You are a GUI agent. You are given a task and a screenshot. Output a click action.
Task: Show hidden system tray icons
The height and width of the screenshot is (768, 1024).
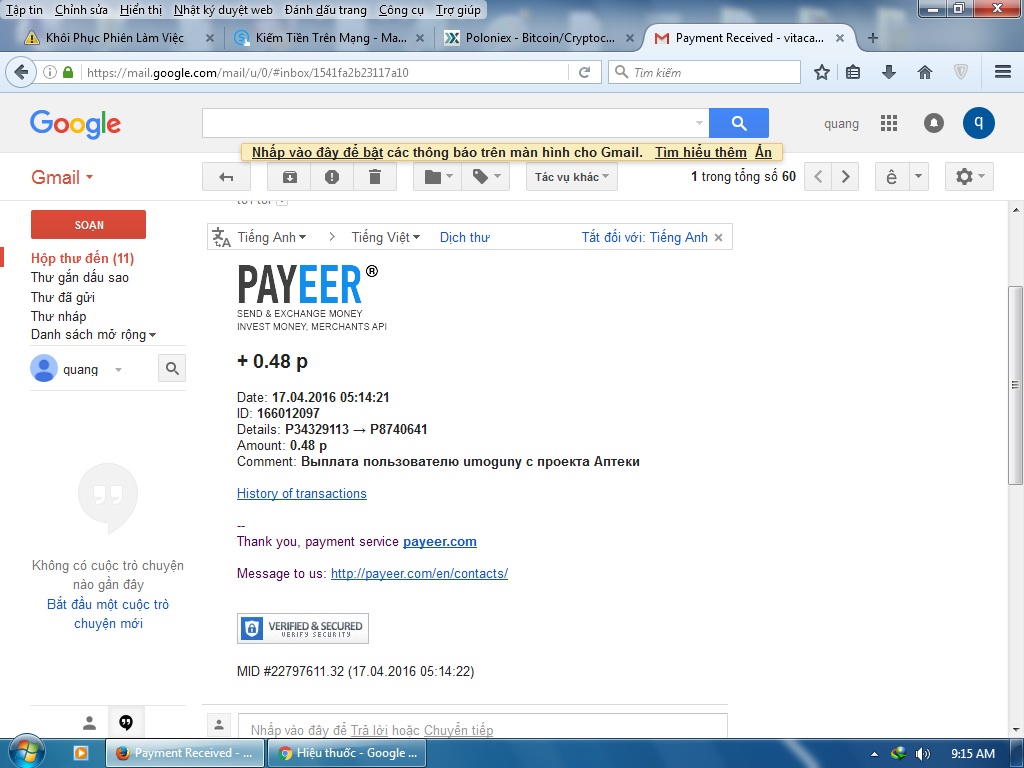[x=874, y=754]
